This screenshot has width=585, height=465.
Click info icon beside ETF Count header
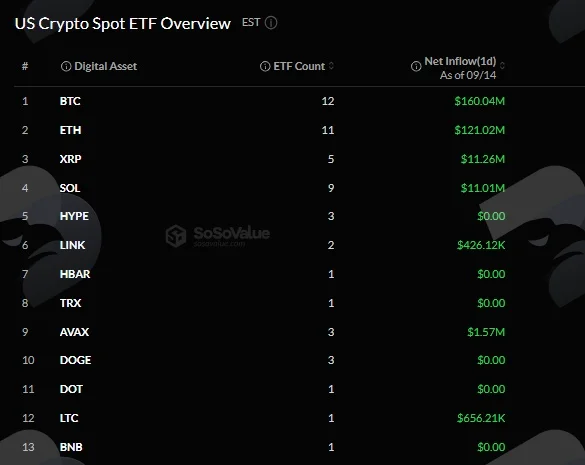click(265, 66)
